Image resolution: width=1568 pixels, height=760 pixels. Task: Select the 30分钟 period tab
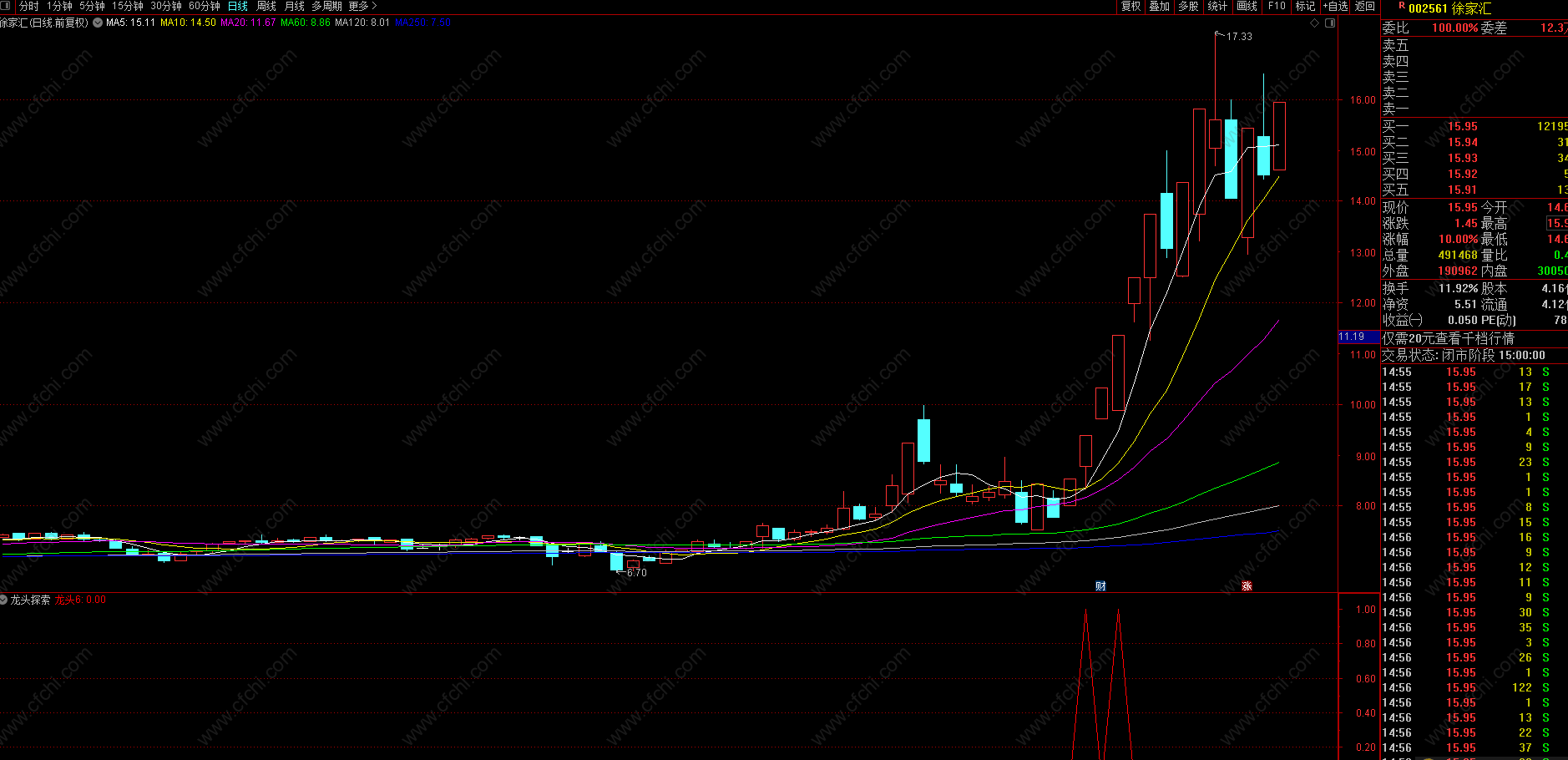[166, 6]
